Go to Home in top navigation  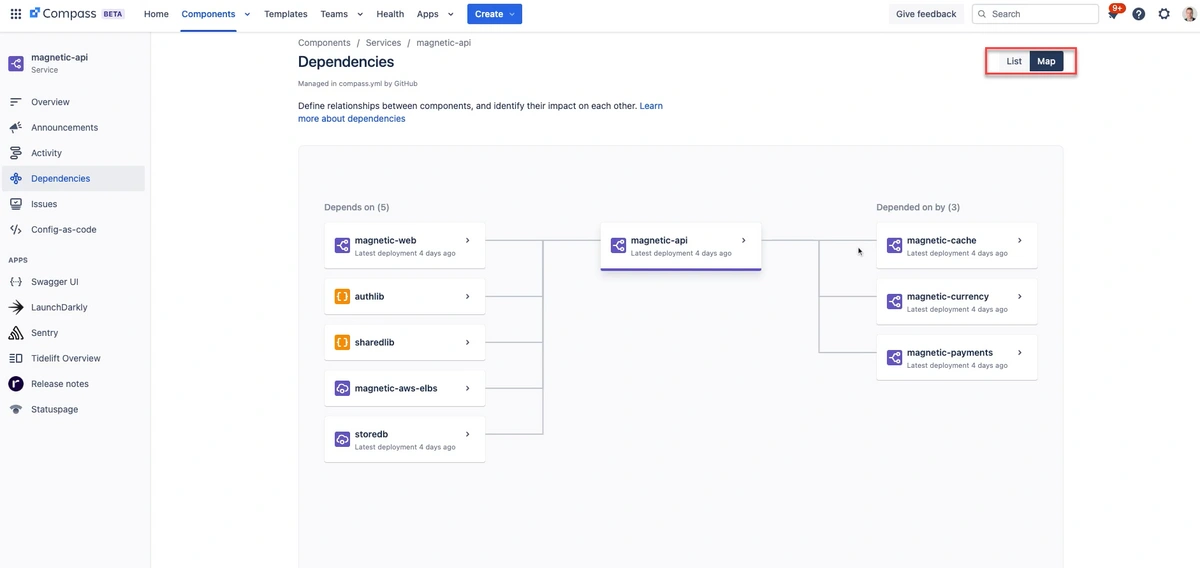coord(156,14)
